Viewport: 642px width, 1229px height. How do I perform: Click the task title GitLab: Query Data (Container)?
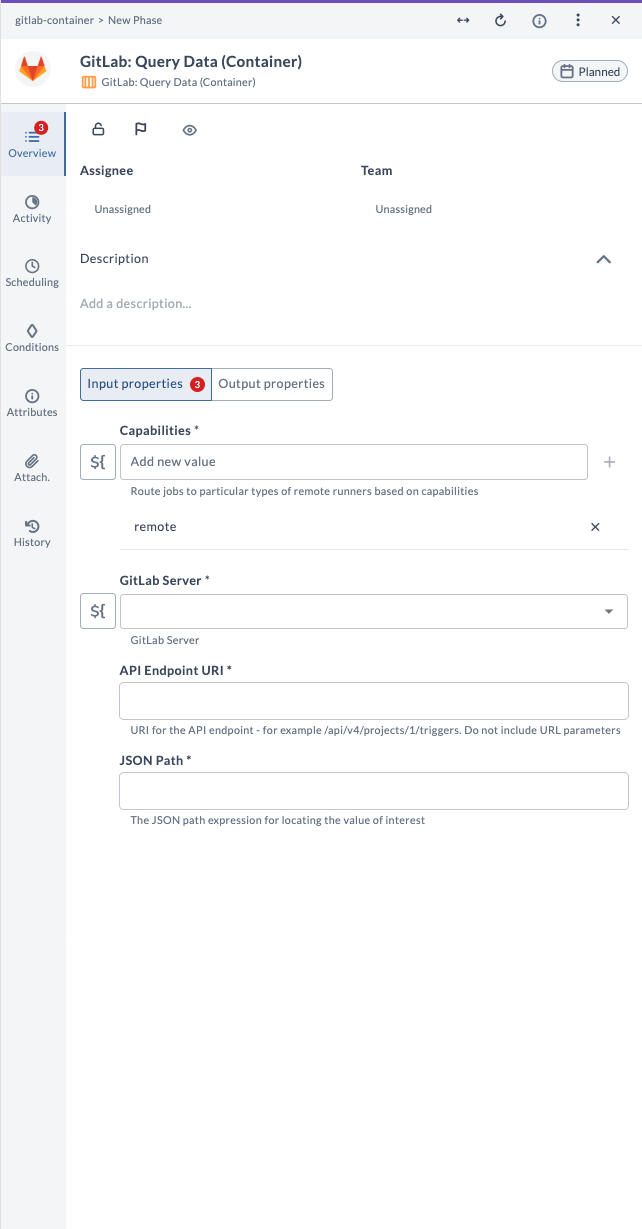(191, 62)
